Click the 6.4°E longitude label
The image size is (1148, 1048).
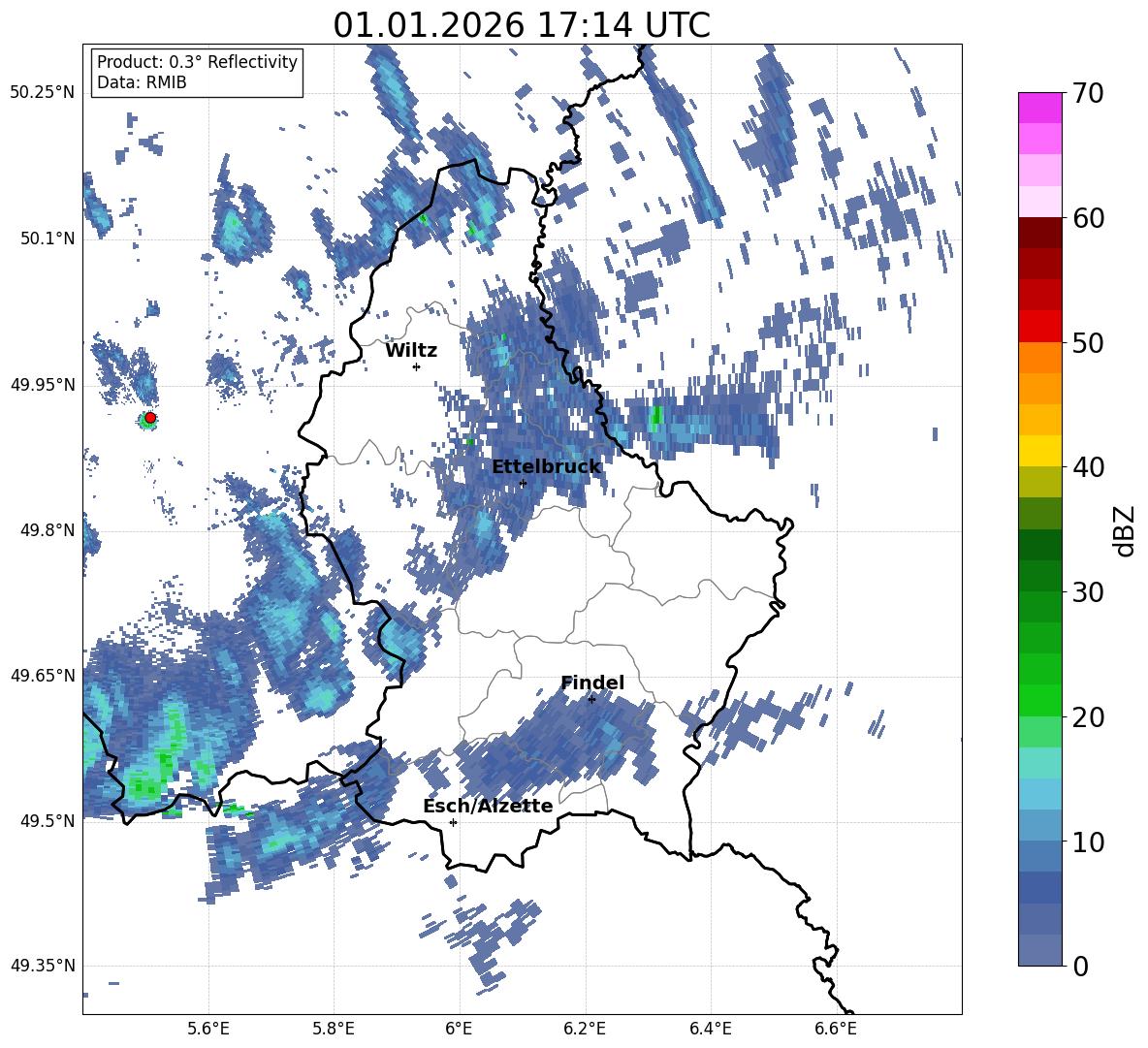710,1029
